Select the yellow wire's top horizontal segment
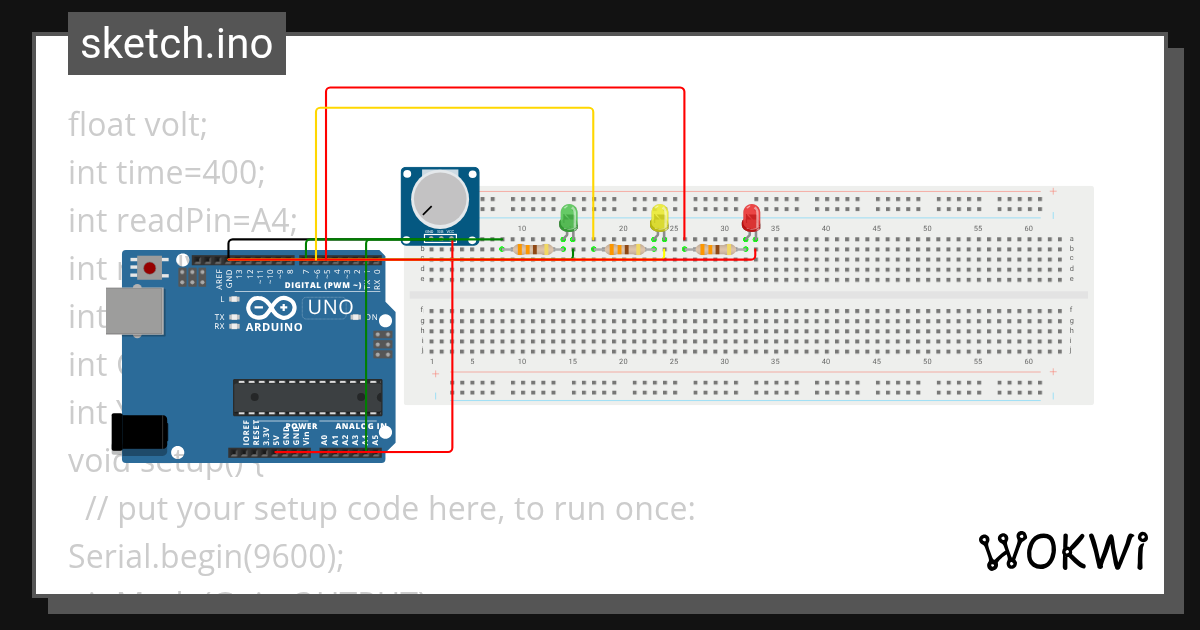1200x630 pixels. [455, 108]
